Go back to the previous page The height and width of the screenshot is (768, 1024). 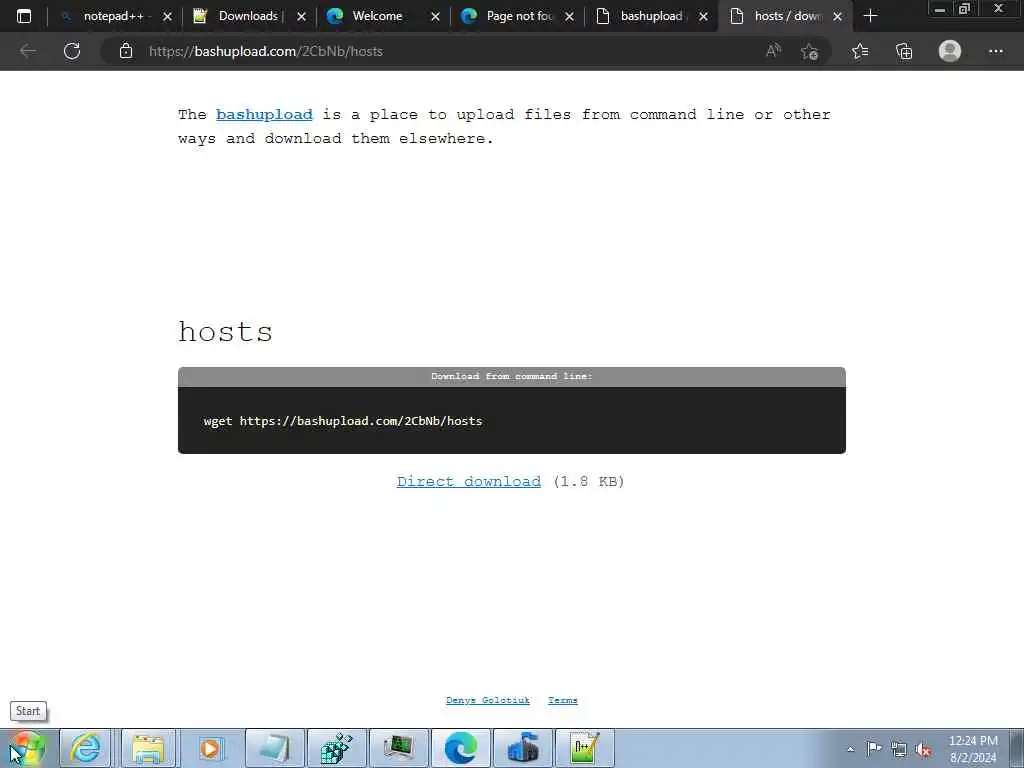27,51
